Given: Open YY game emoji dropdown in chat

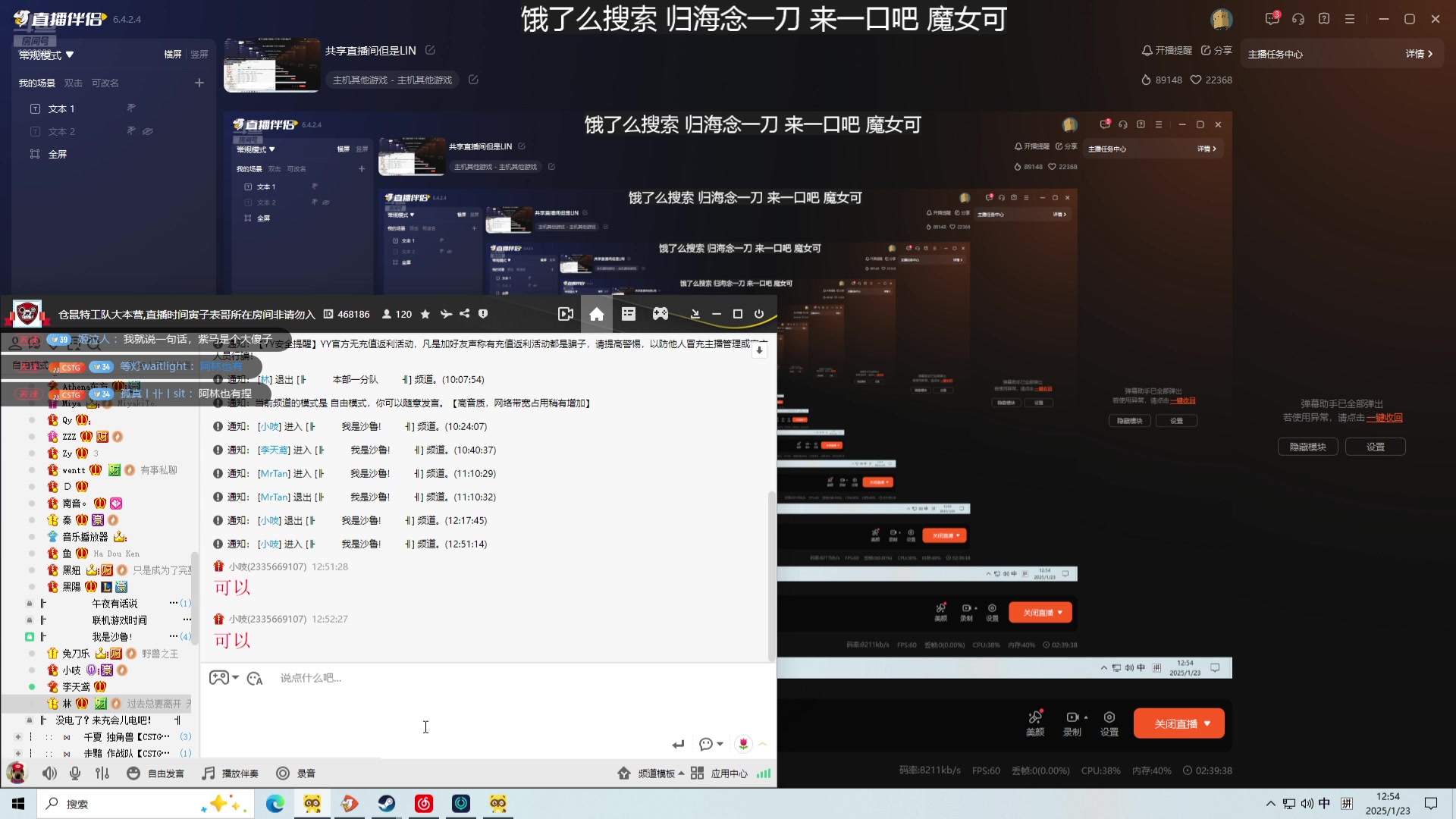Looking at the screenshot, I should pos(224,677).
